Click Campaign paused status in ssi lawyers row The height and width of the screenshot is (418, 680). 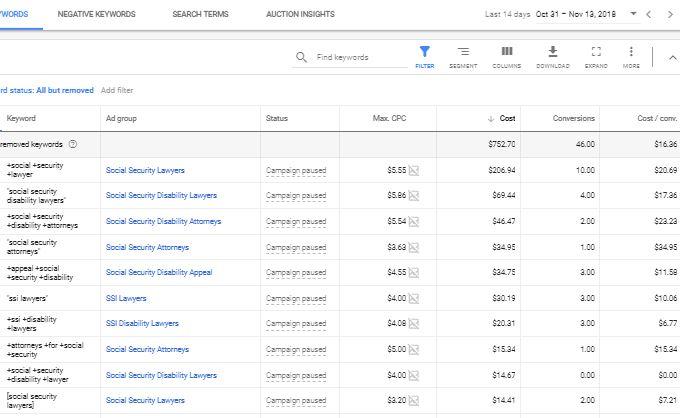[x=296, y=298]
